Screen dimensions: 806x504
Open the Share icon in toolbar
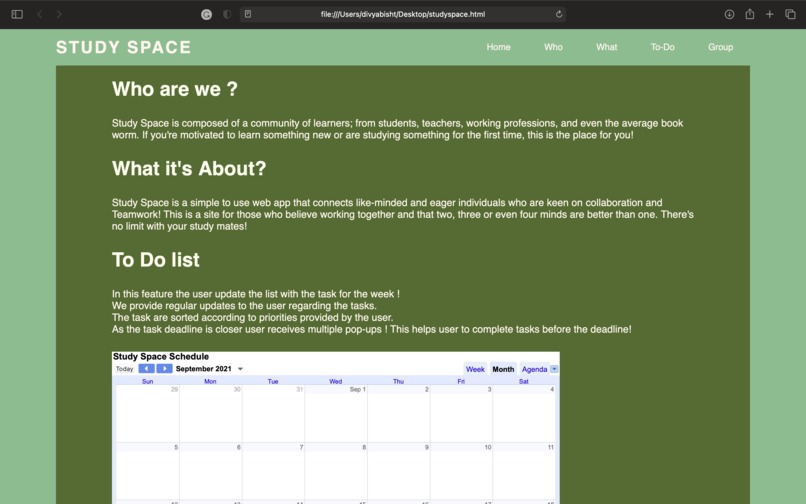point(749,14)
